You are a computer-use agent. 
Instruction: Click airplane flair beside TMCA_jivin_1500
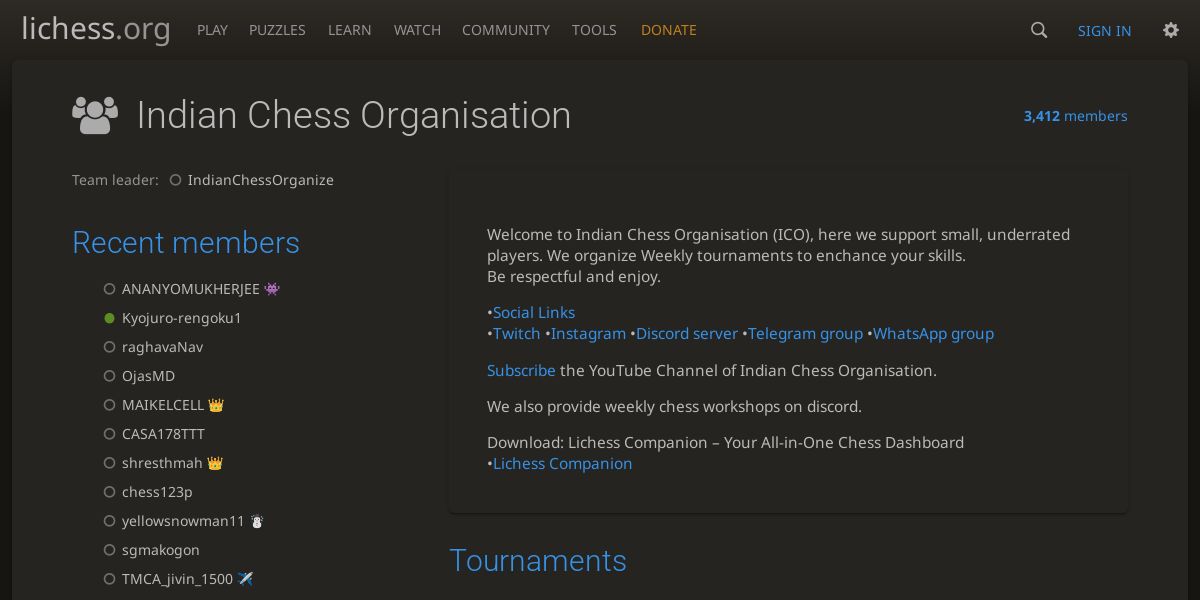pyautogui.click(x=245, y=579)
